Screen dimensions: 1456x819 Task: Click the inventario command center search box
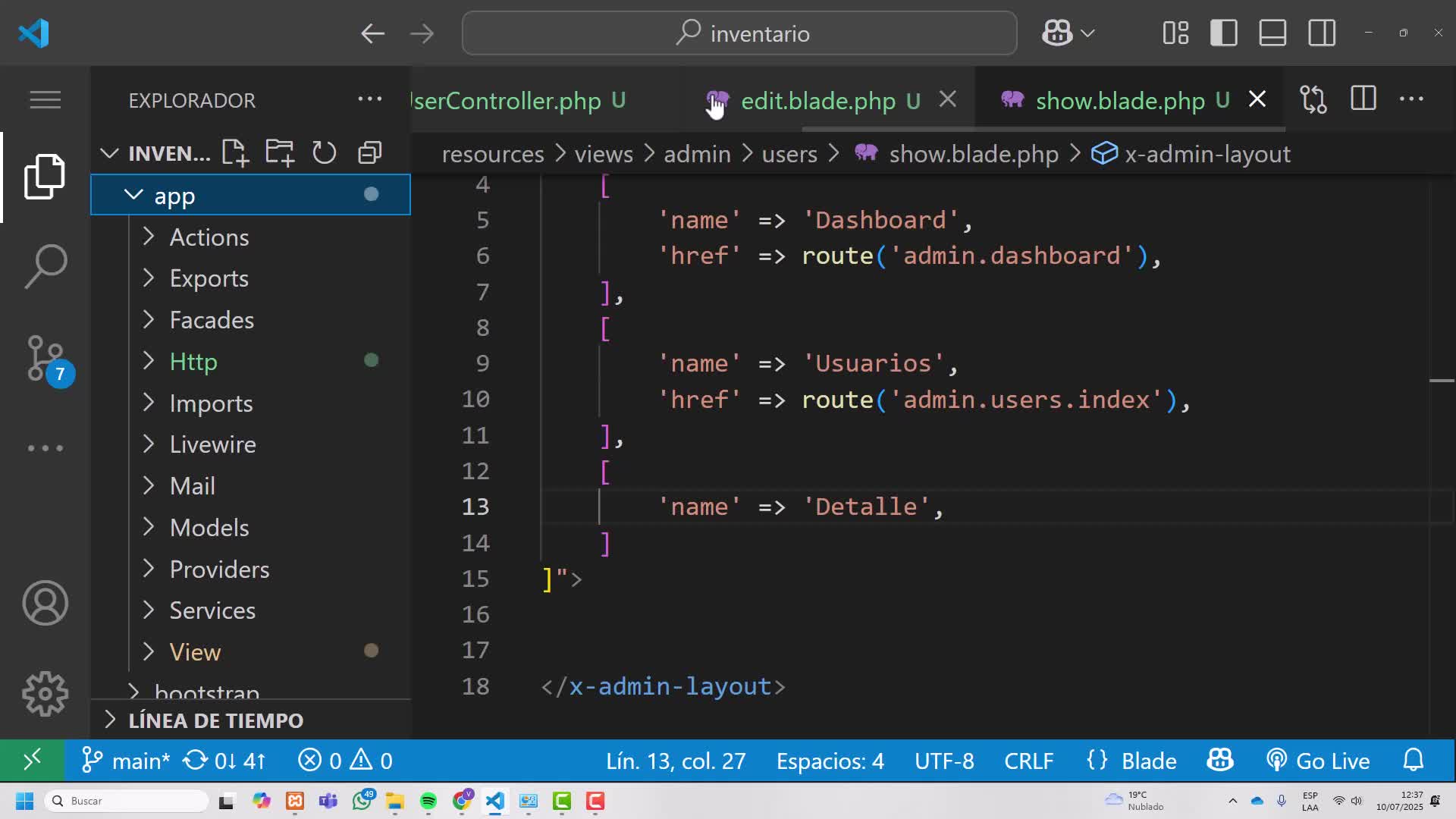[739, 33]
